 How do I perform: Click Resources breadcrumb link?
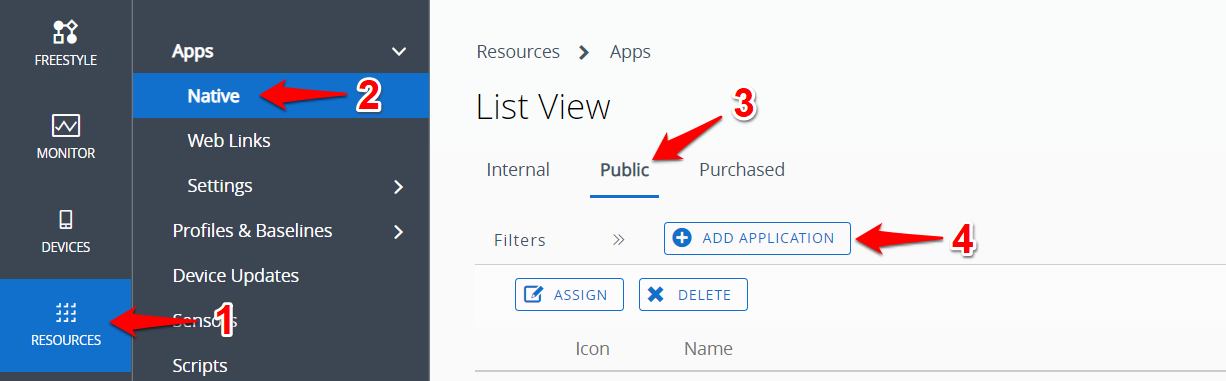pos(518,51)
